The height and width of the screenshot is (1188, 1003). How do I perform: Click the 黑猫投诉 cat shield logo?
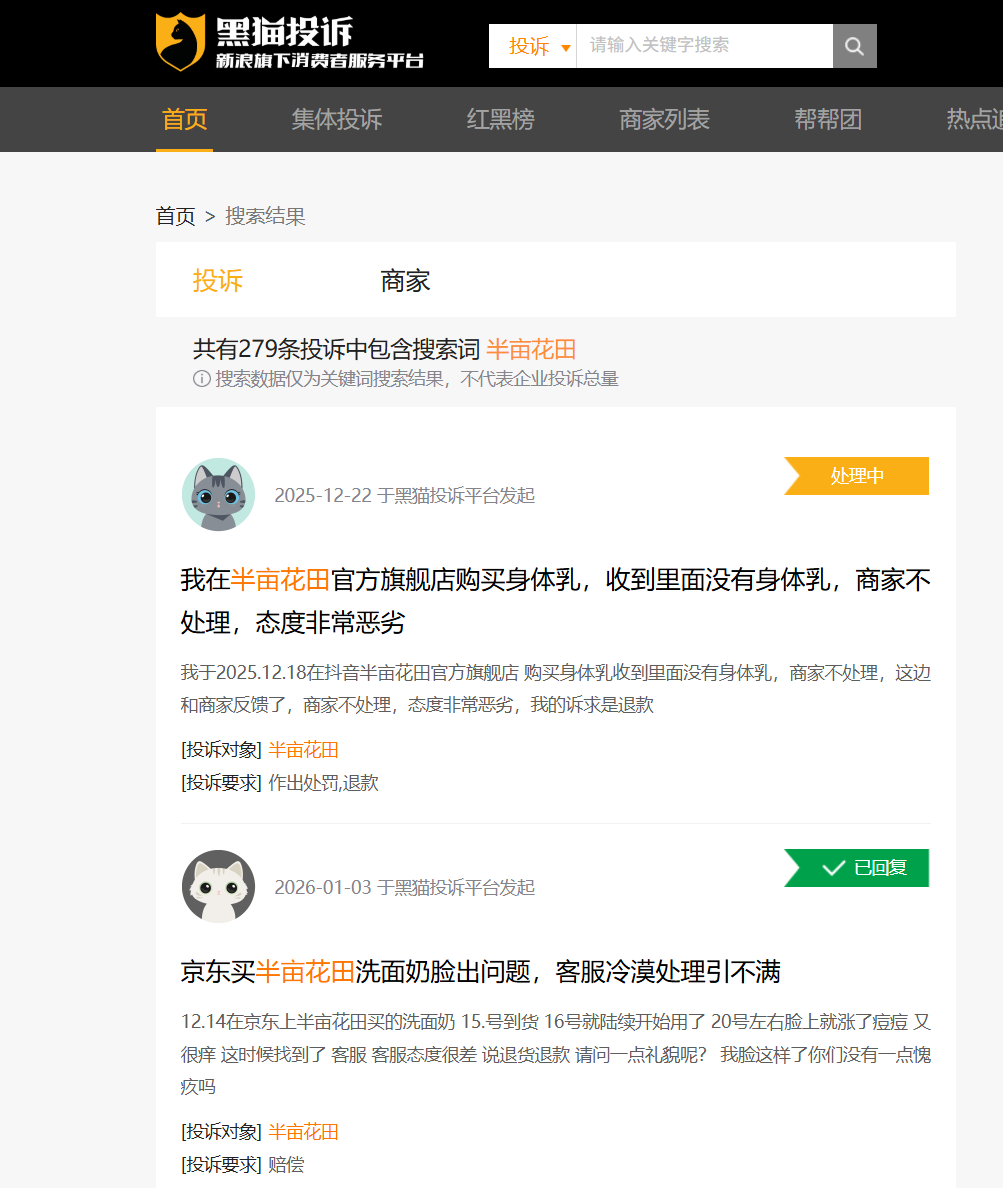click(x=180, y=43)
